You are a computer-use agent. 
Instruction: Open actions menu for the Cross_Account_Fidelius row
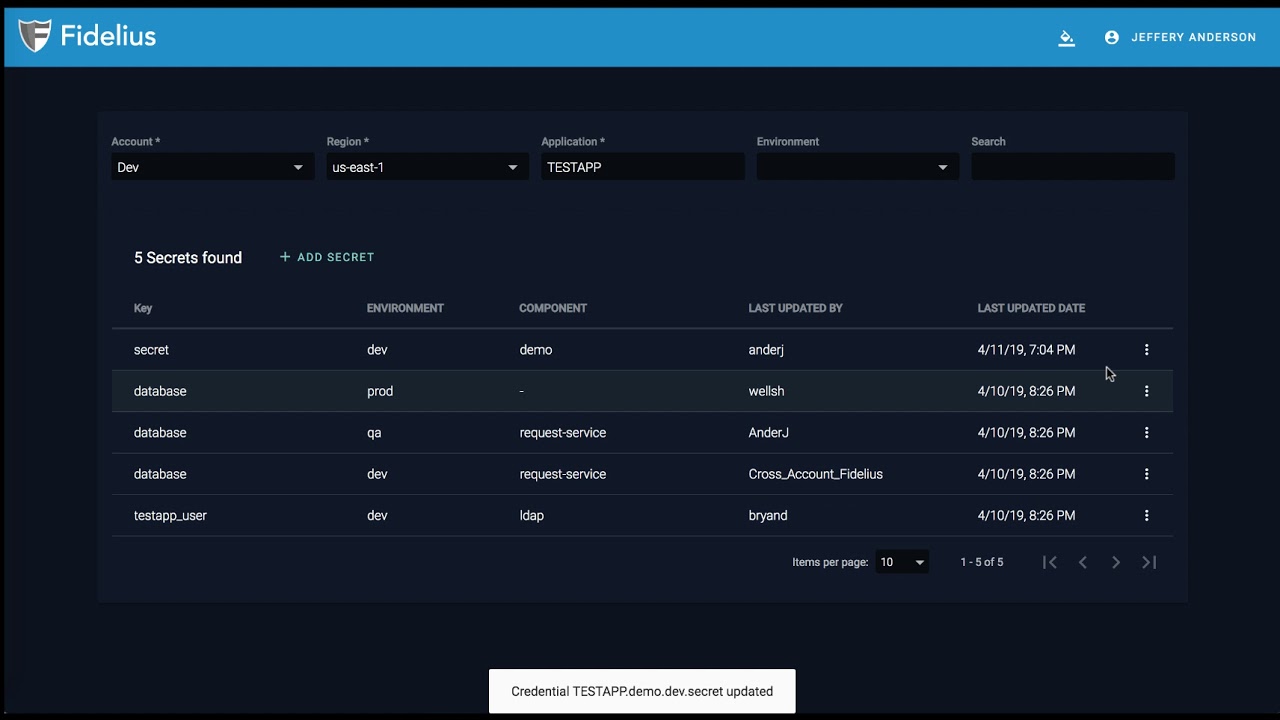1147,474
